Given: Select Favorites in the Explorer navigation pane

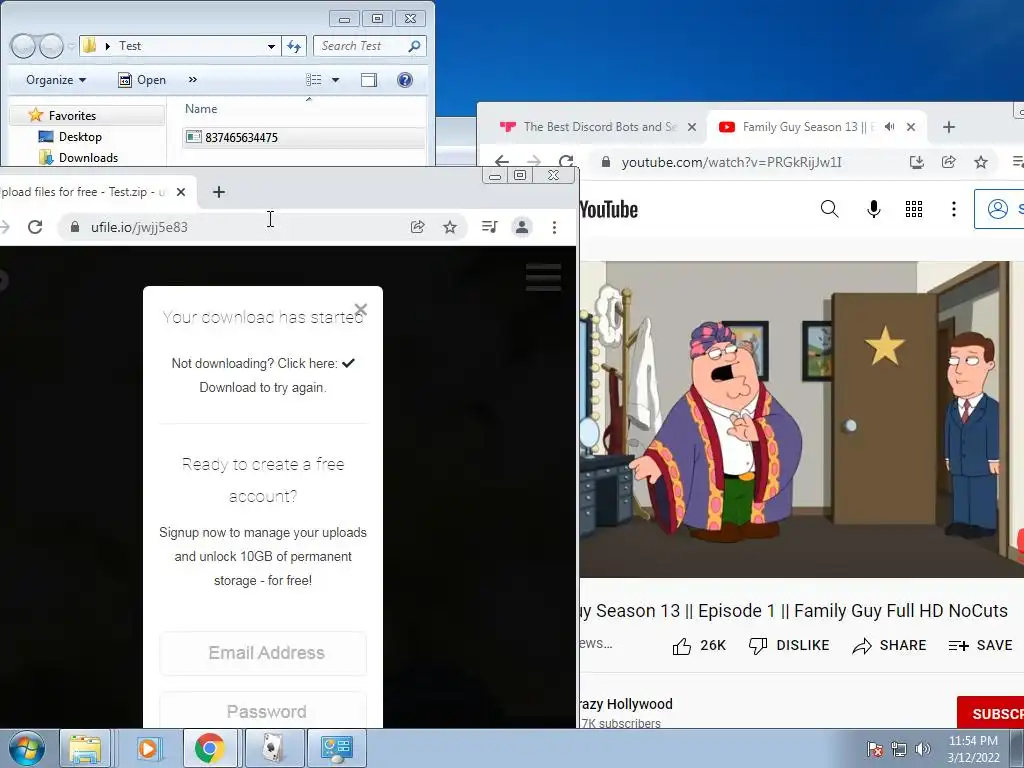Looking at the screenshot, I should pyautogui.click(x=72, y=116).
